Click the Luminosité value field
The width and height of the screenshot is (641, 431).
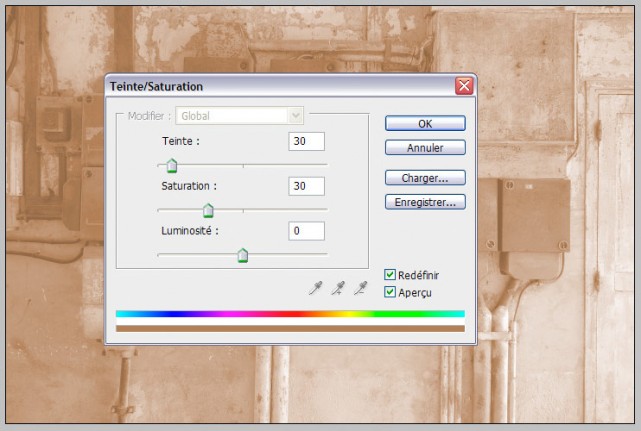point(307,231)
